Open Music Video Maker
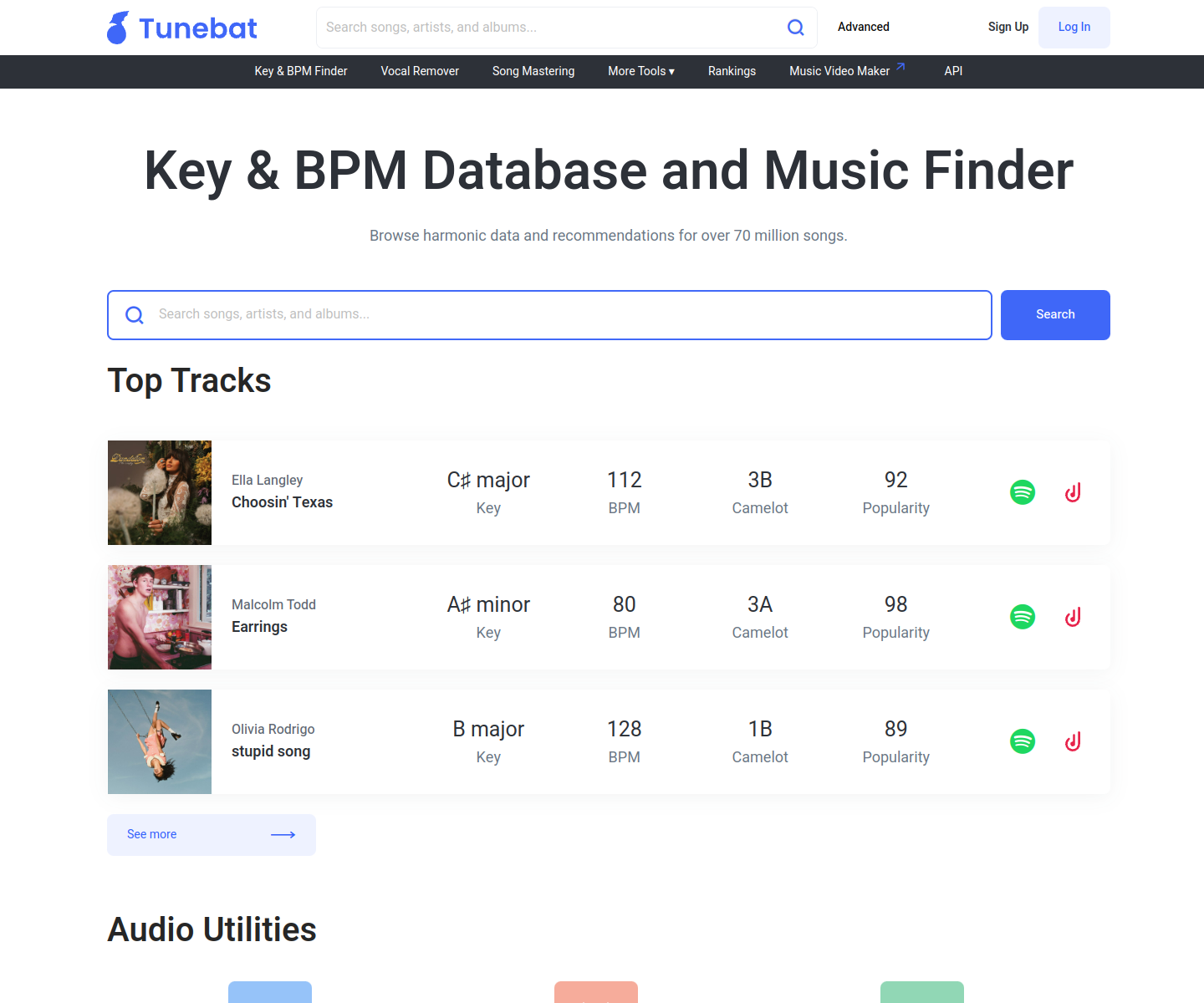 [839, 72]
